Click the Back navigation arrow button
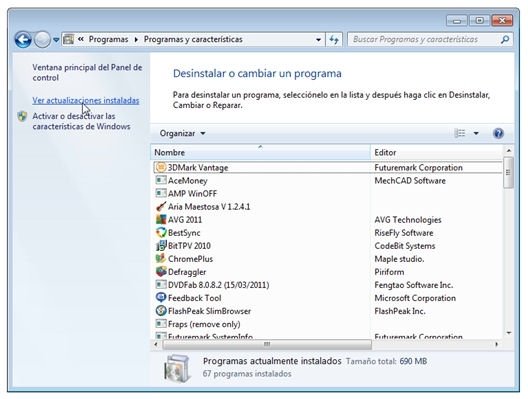Viewport: 528px width, 399px height. click(x=23, y=40)
